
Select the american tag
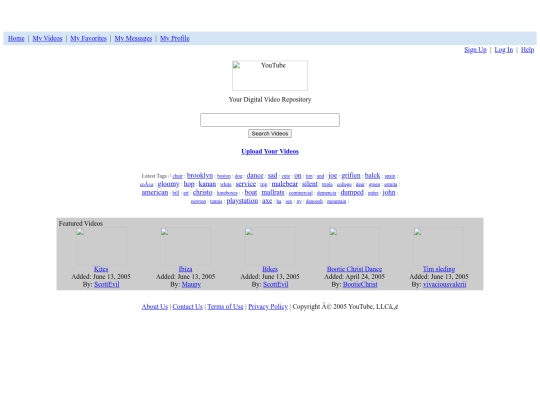(x=155, y=192)
